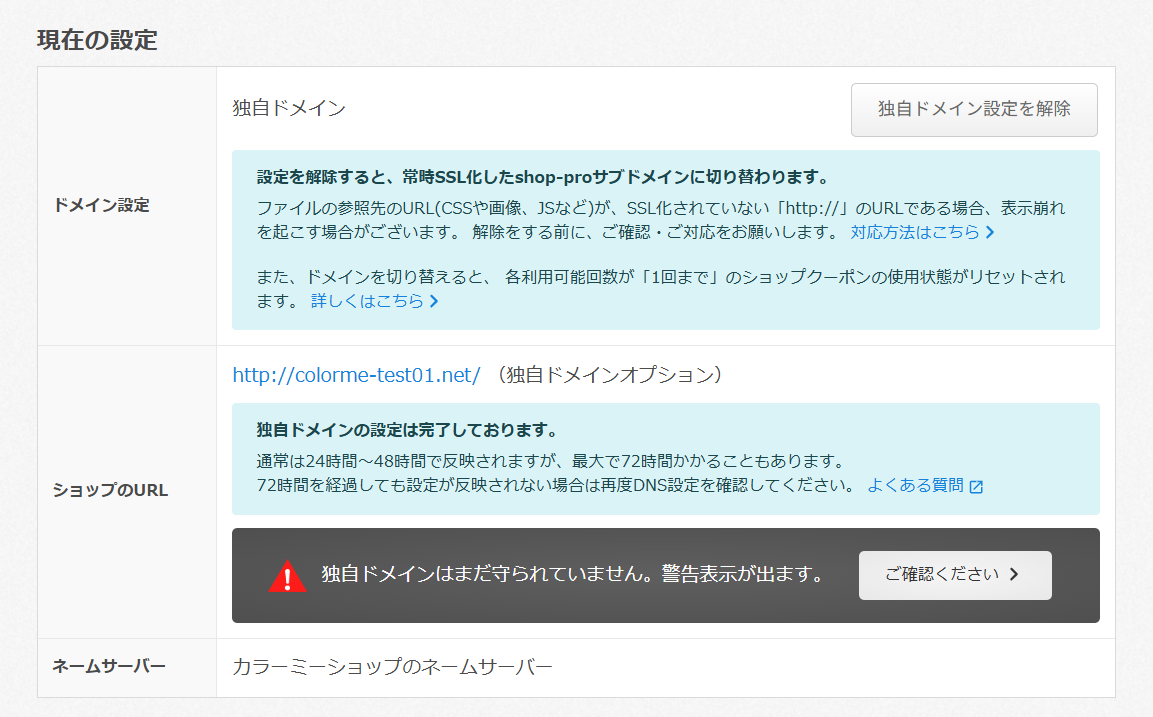
Task: Click the 独自ドメインの設定は完了しております notice title
Action: click(406, 430)
